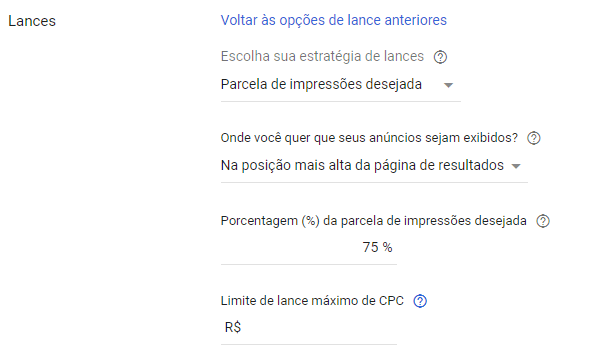The height and width of the screenshot is (362, 593).
Task: Select the 'Lances' section heading
Action: (32, 21)
